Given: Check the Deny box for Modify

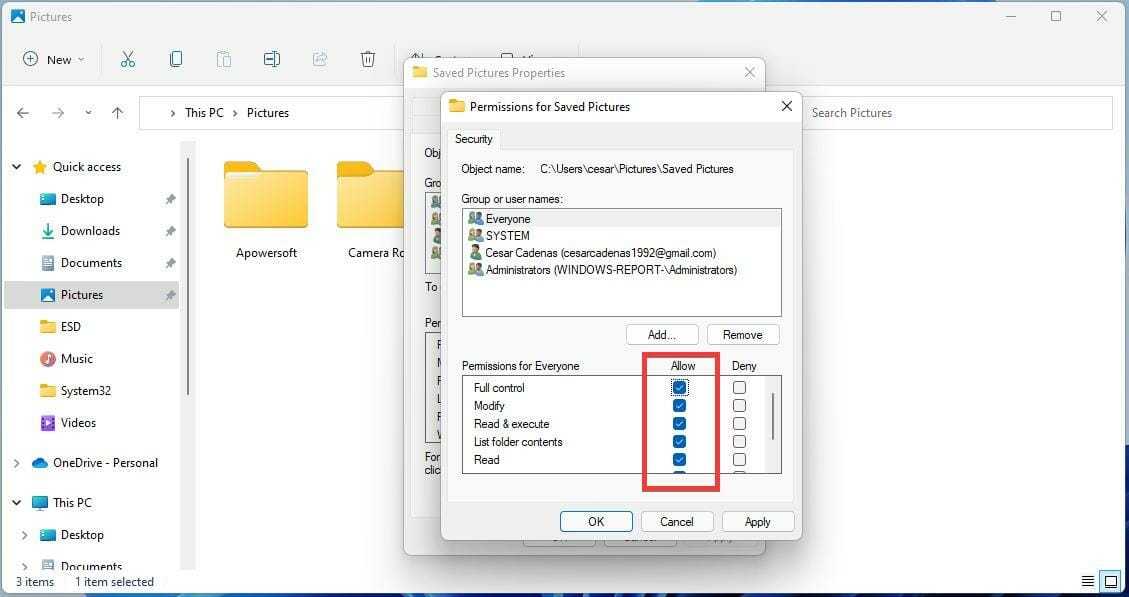Looking at the screenshot, I should 739,406.
